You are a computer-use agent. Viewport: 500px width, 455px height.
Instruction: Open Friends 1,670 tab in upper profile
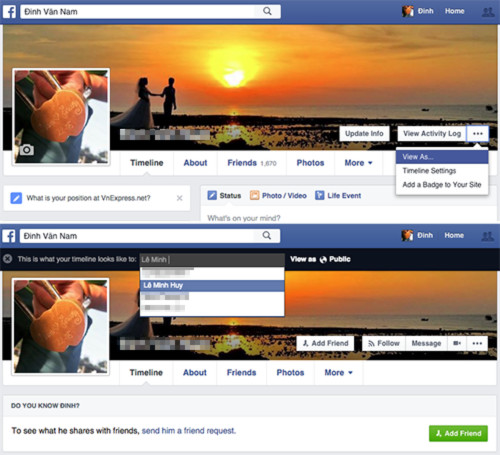[252, 163]
